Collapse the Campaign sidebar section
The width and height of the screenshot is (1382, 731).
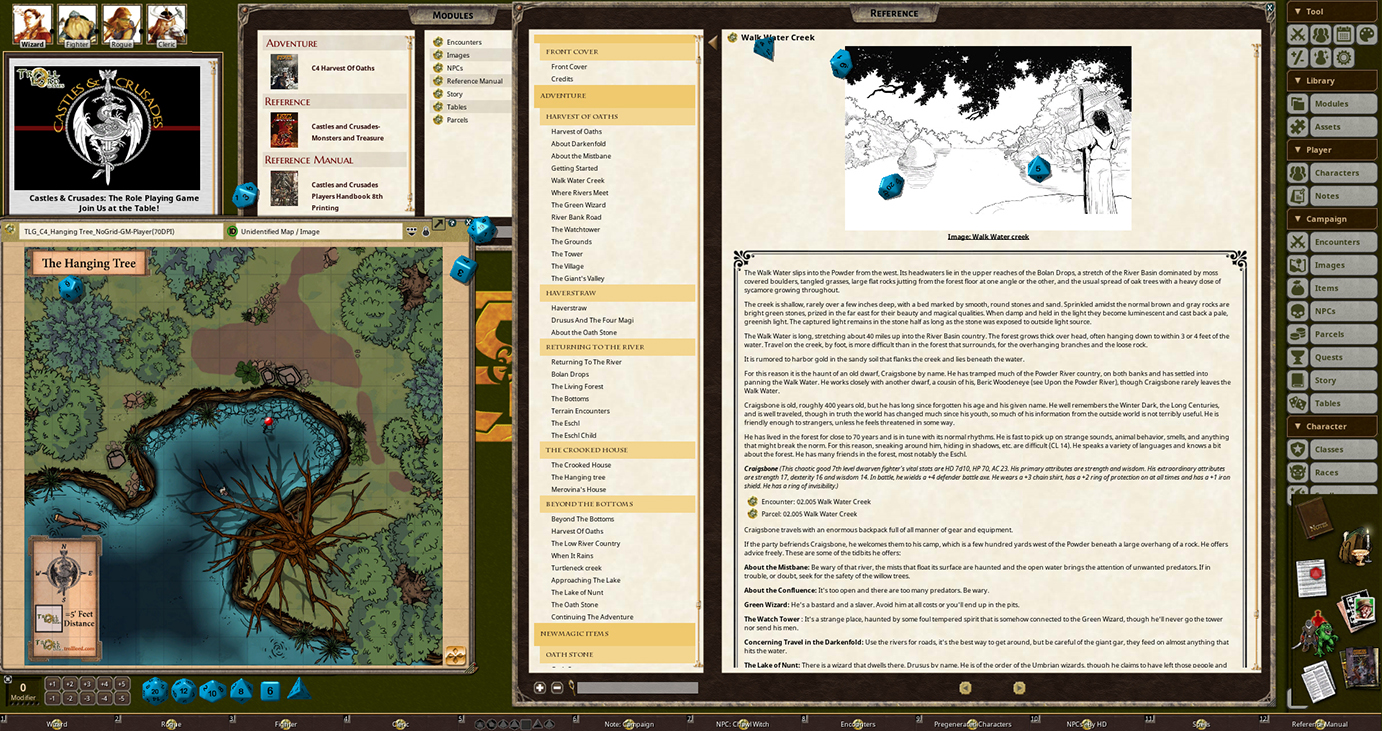tap(1331, 219)
